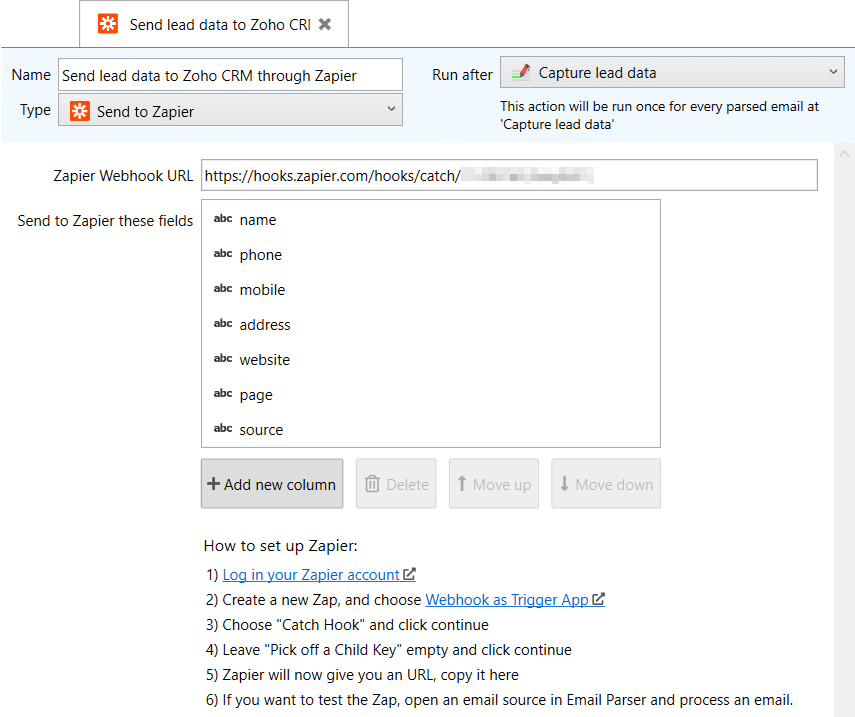855x717 pixels.
Task: Click the abc type icon beside 'name'
Action: (x=223, y=219)
